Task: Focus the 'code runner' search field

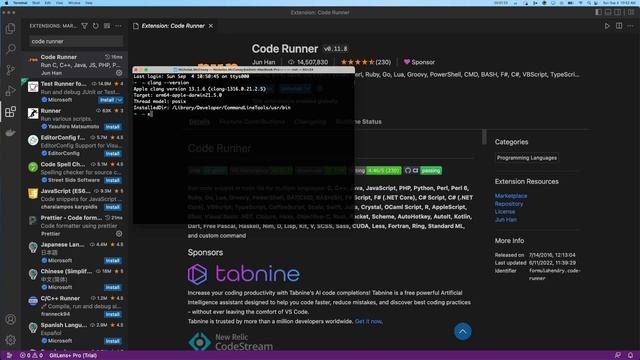Action: (x=76, y=41)
